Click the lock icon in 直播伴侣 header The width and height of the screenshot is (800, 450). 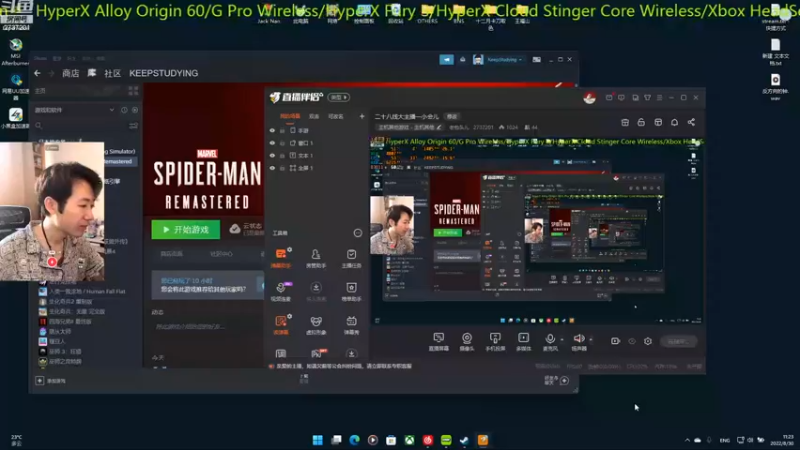pyautogui.click(x=641, y=122)
